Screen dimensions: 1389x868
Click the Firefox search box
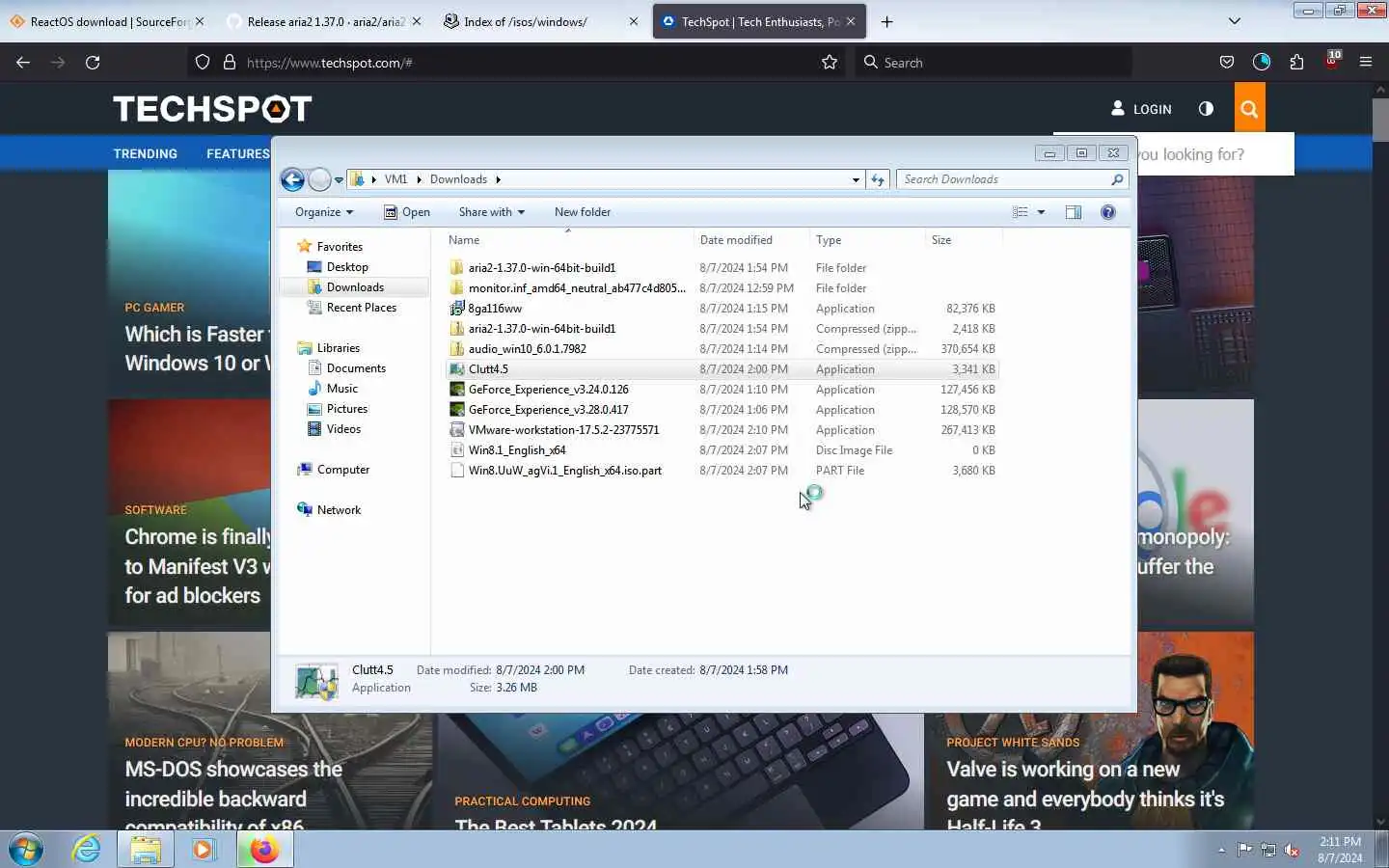[994, 63]
